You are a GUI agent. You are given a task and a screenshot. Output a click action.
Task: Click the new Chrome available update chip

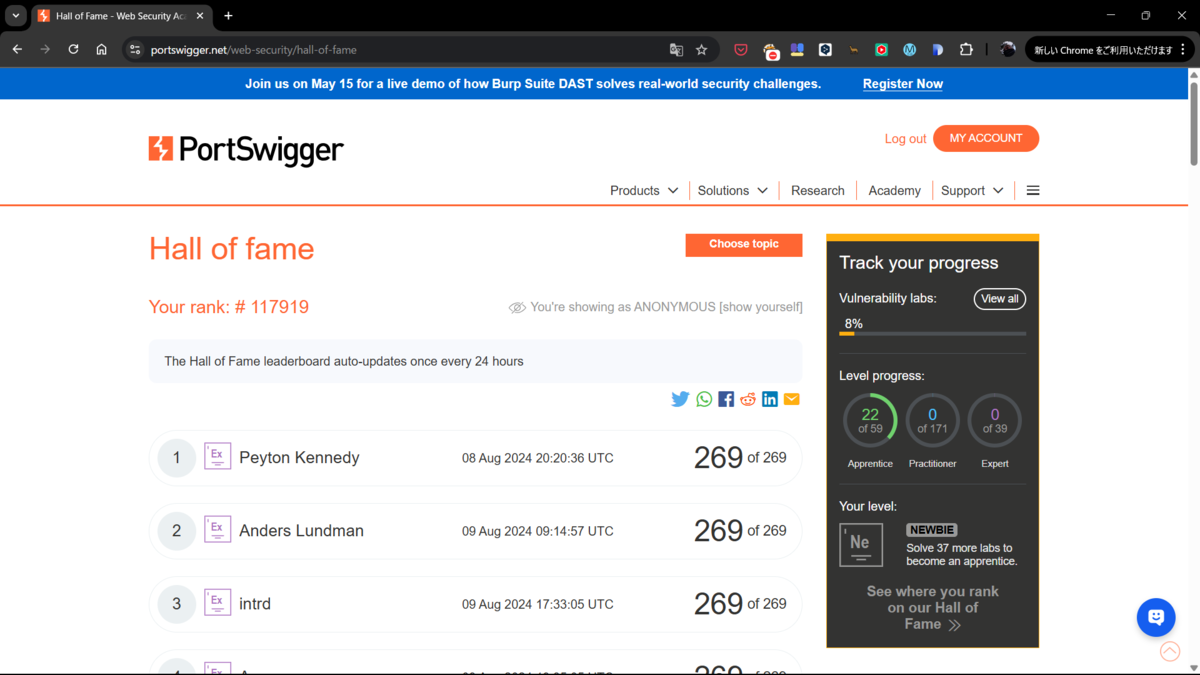pos(1109,49)
